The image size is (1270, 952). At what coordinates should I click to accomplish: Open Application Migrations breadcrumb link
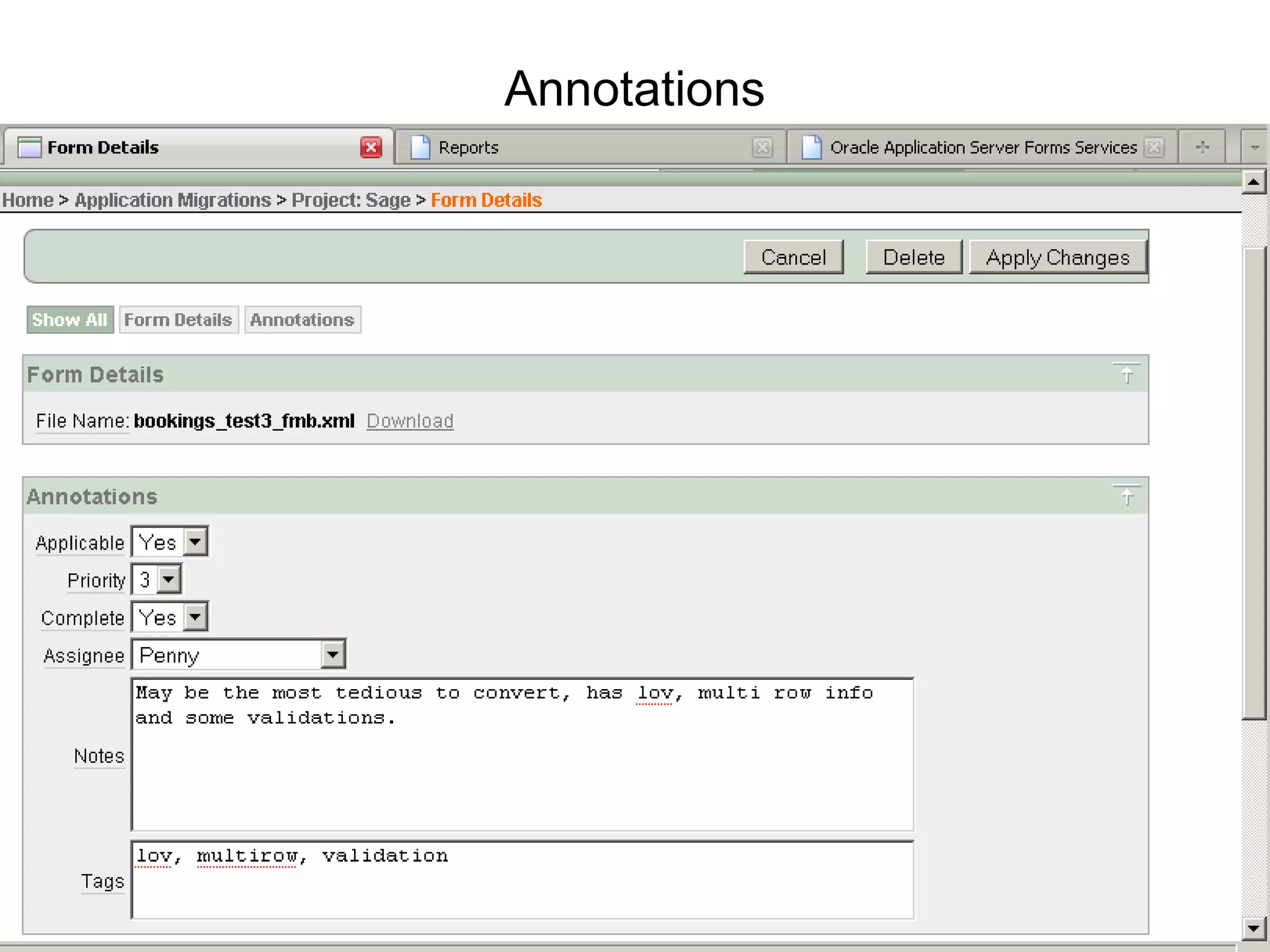(x=172, y=200)
